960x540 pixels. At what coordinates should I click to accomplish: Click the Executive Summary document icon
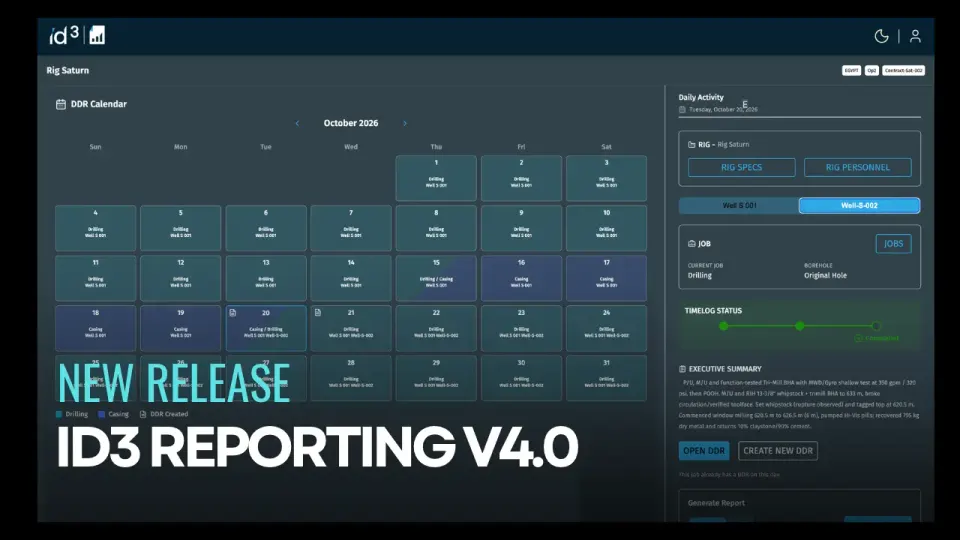click(x=682, y=369)
